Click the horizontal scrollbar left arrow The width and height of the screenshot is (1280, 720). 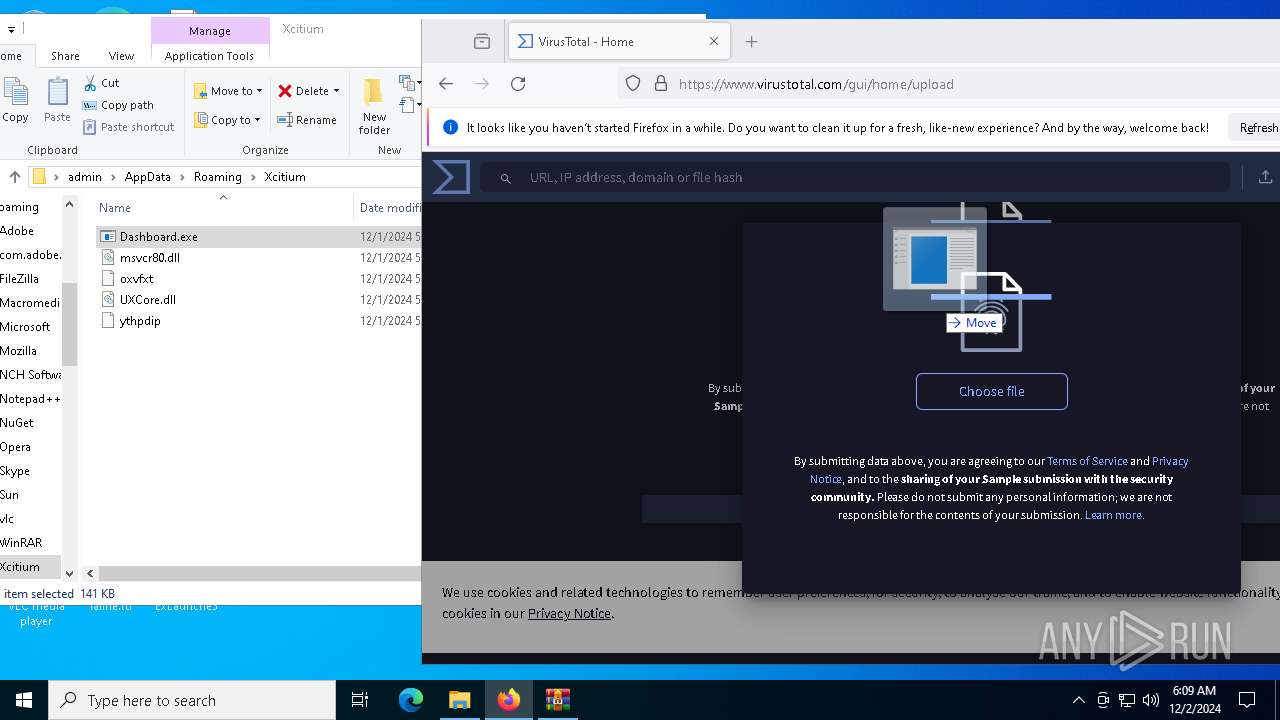pos(90,573)
